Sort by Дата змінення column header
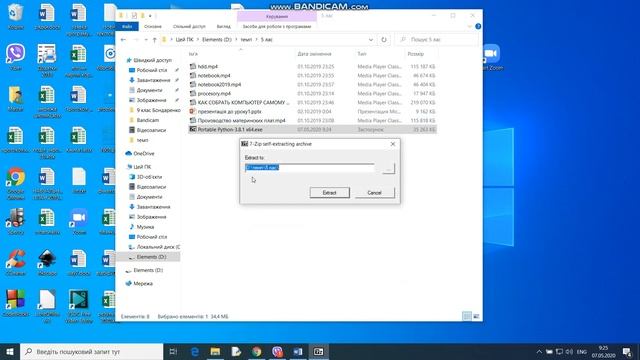The width and height of the screenshot is (640, 360). pos(314,54)
